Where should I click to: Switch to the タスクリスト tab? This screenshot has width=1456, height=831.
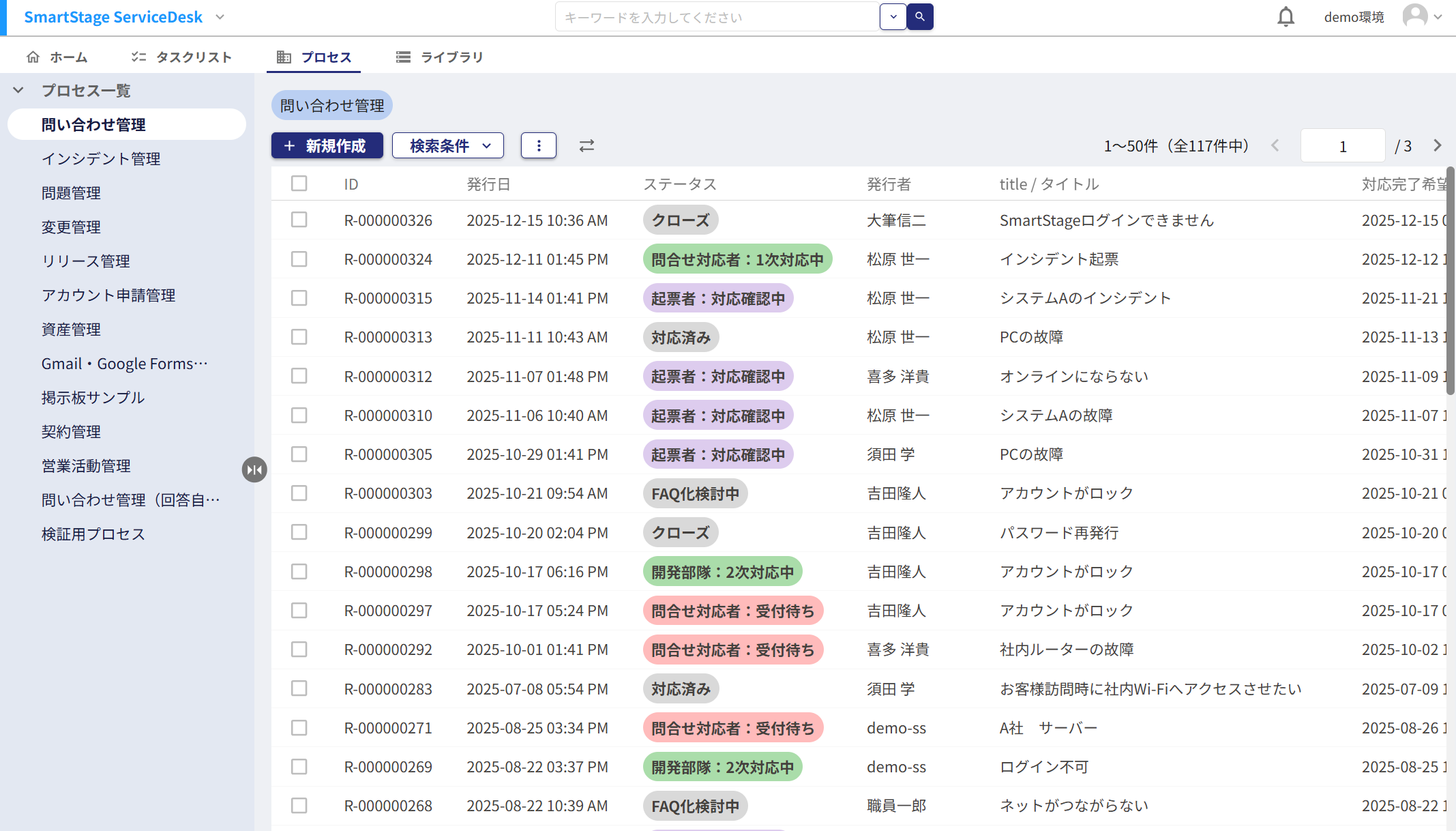pos(193,57)
